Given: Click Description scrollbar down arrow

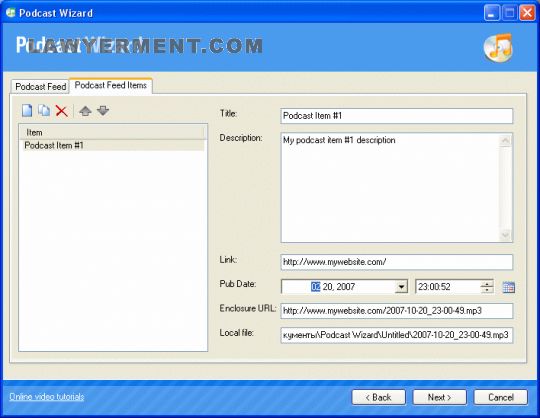Looking at the screenshot, I should (506, 235).
